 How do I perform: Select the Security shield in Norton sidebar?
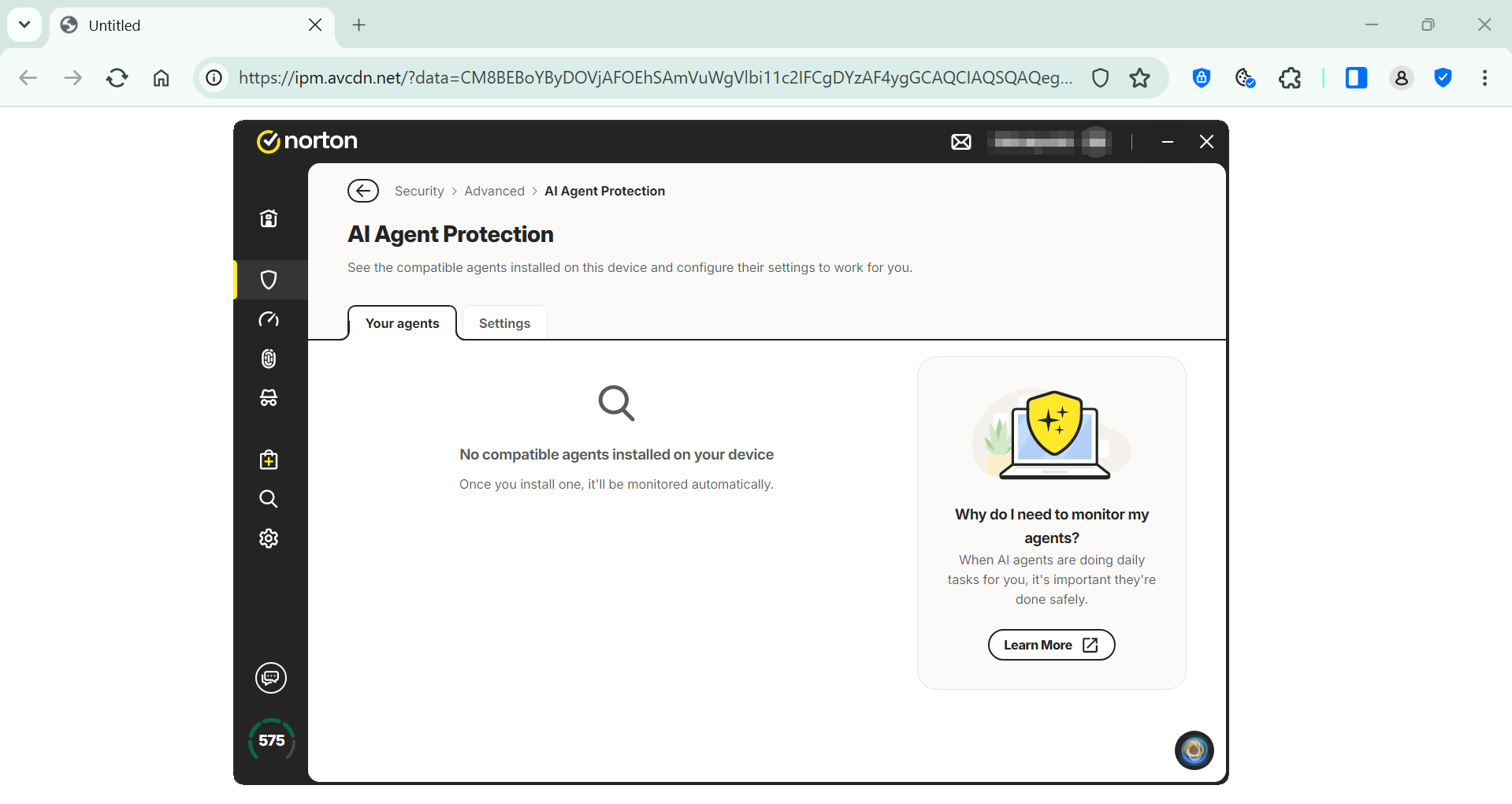[269, 280]
